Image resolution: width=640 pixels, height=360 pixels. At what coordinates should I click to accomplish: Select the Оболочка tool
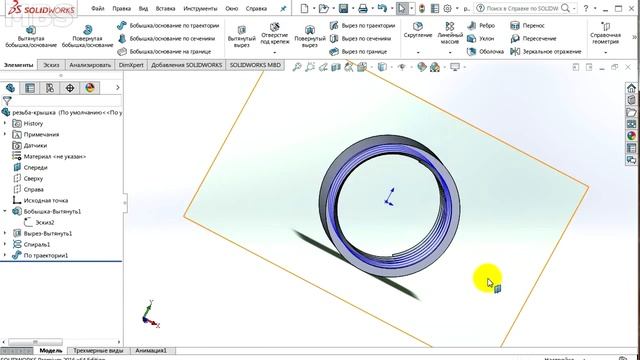click(485, 51)
